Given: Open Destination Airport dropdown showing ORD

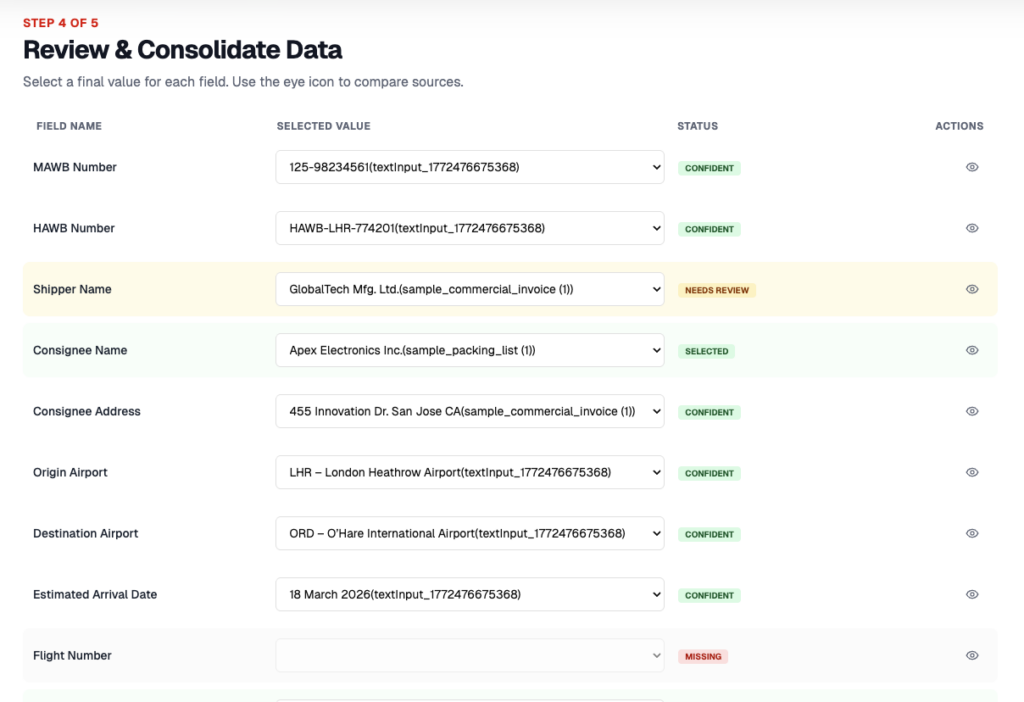Looking at the screenshot, I should pos(469,533).
